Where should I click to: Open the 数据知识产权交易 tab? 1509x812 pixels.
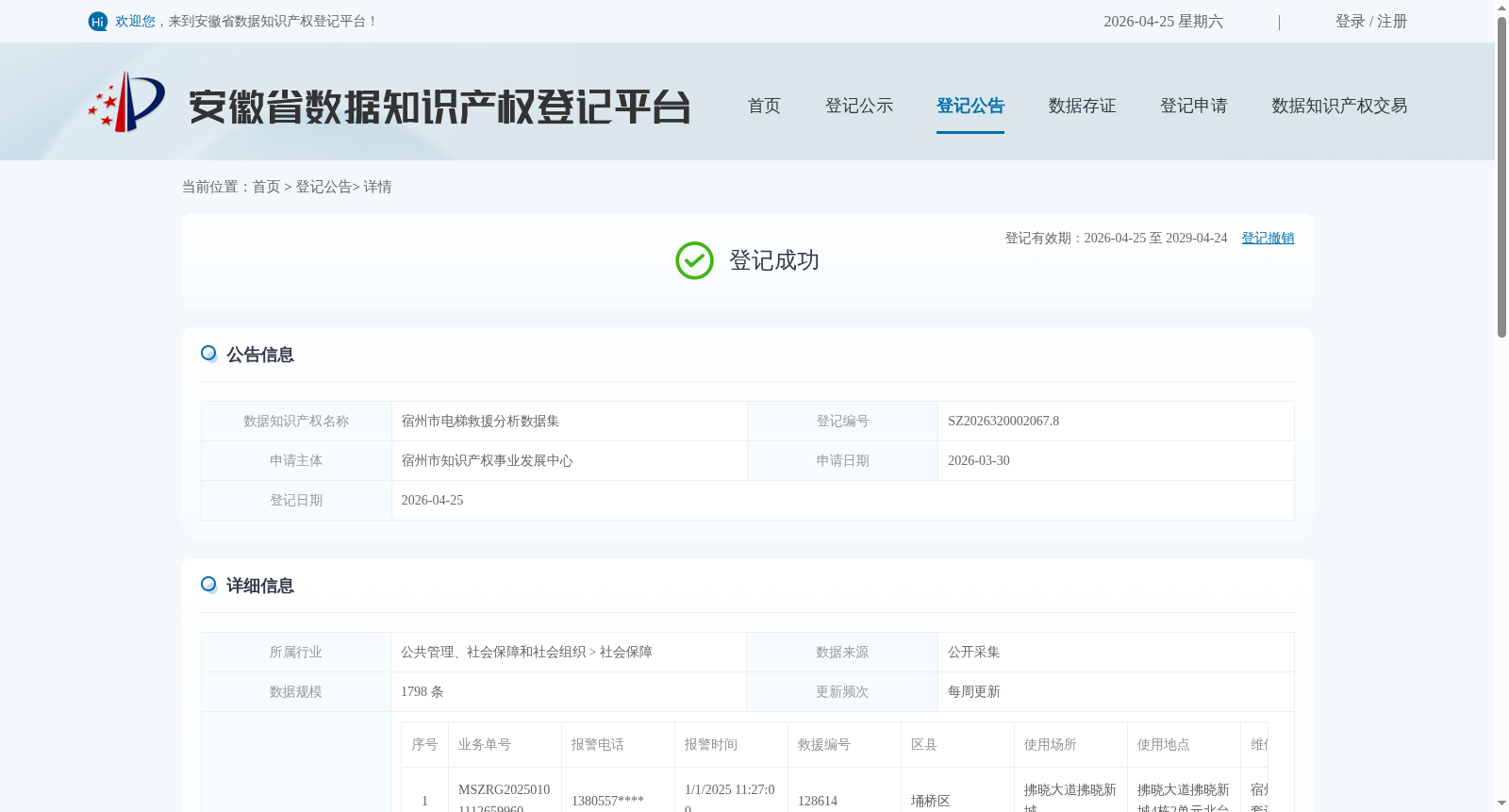coord(1339,106)
